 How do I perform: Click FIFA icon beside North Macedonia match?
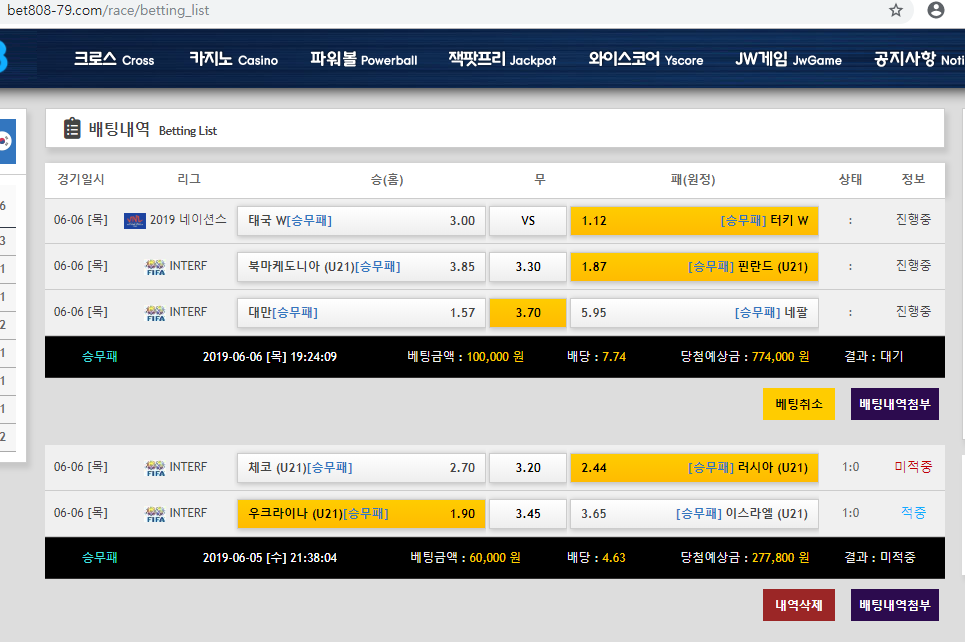(x=155, y=267)
